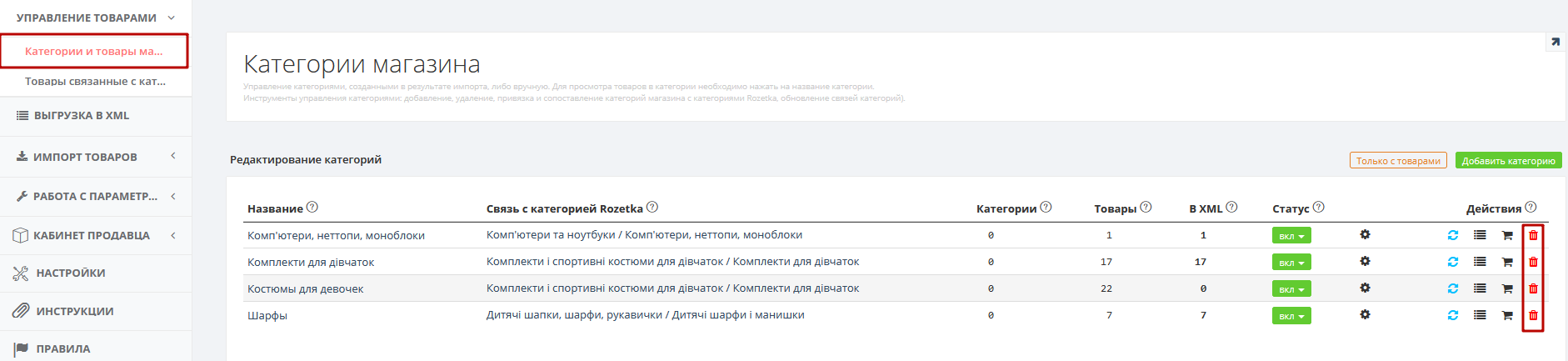Click expand arrow icon at panel top-right corner
This screenshot has width=1568, height=361.
(1556, 42)
